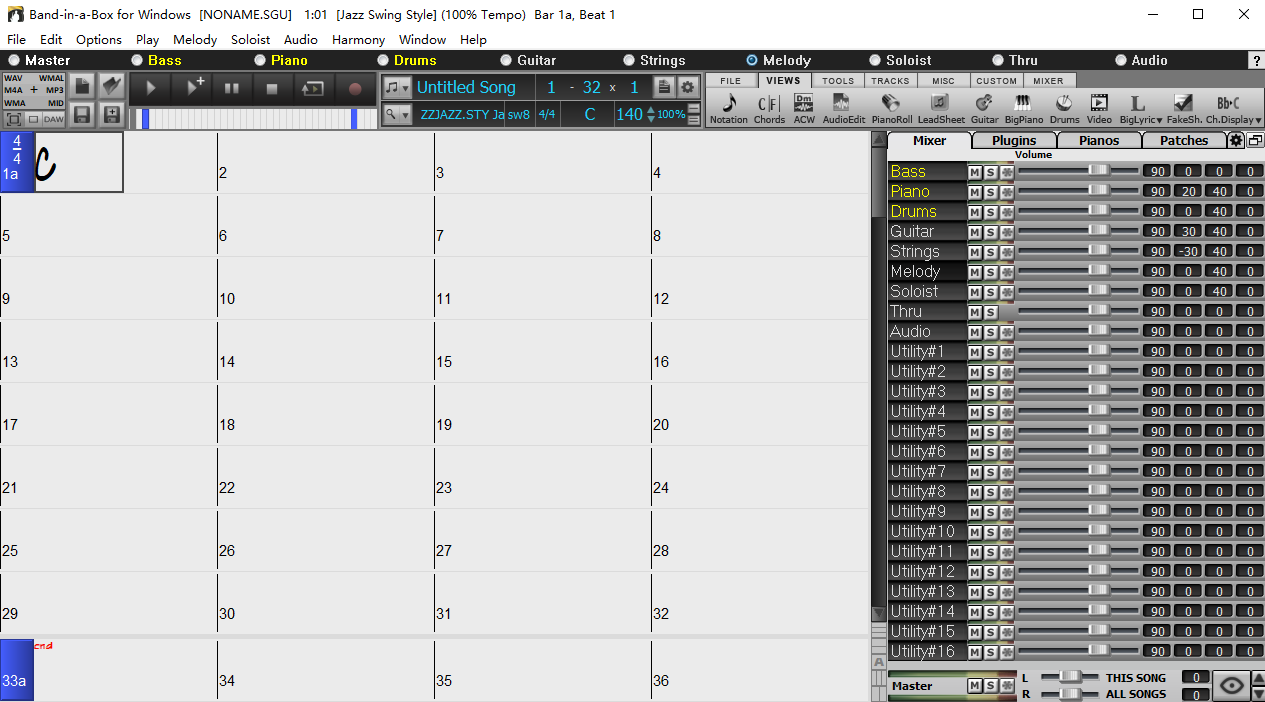Select the Strings track radio button

629,61
